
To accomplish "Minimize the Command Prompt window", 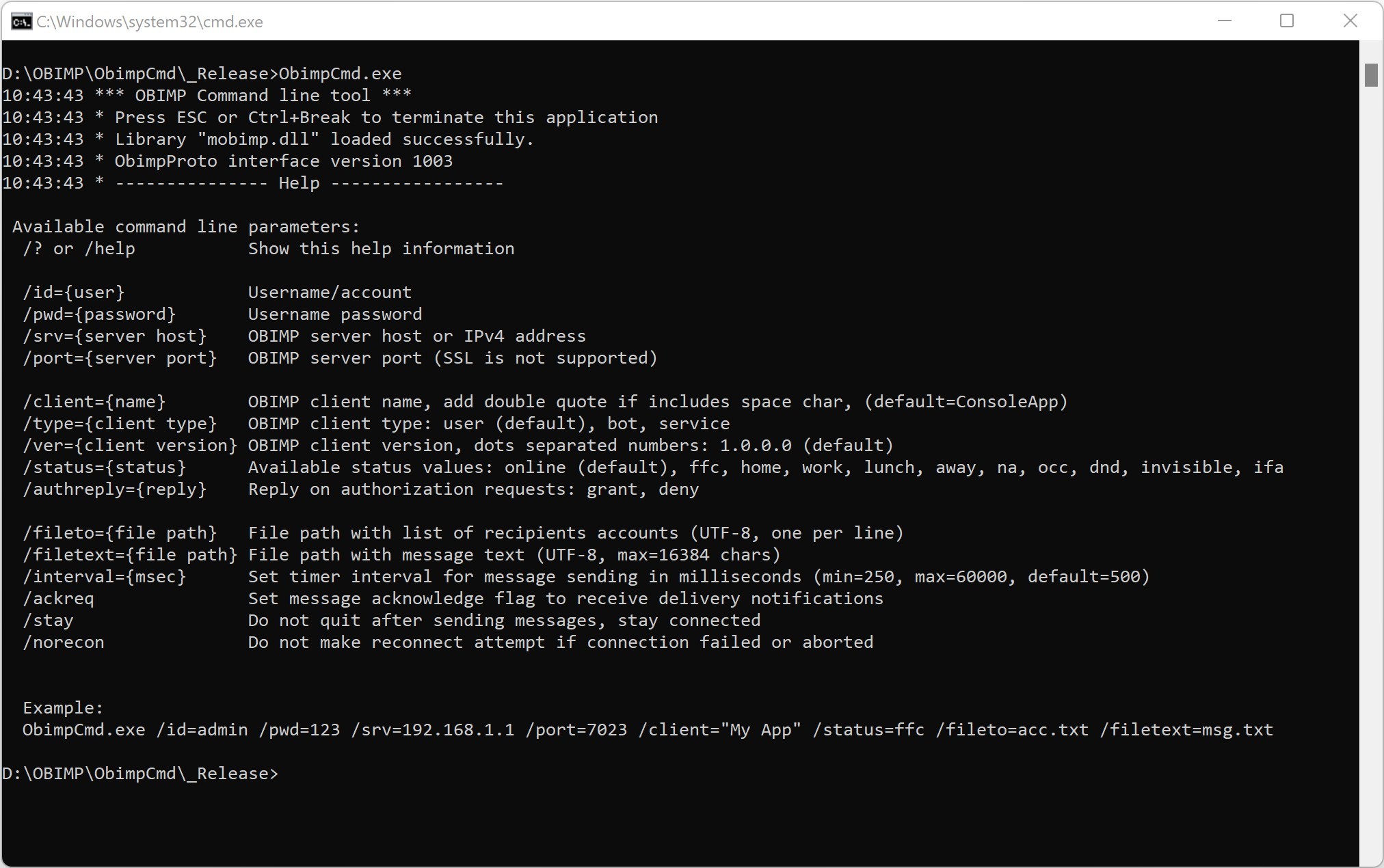I will 1225,21.
